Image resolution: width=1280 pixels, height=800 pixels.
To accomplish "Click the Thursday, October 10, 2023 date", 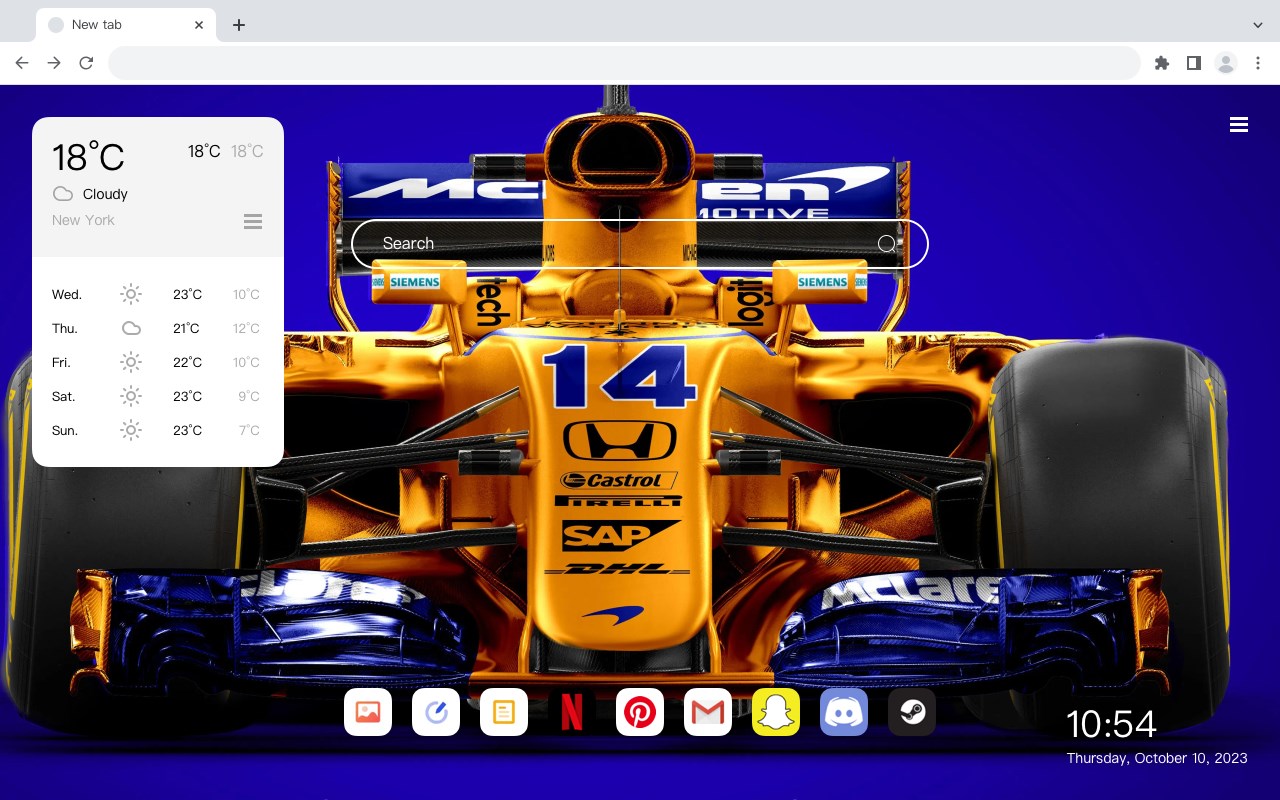I will pyautogui.click(x=1157, y=758).
